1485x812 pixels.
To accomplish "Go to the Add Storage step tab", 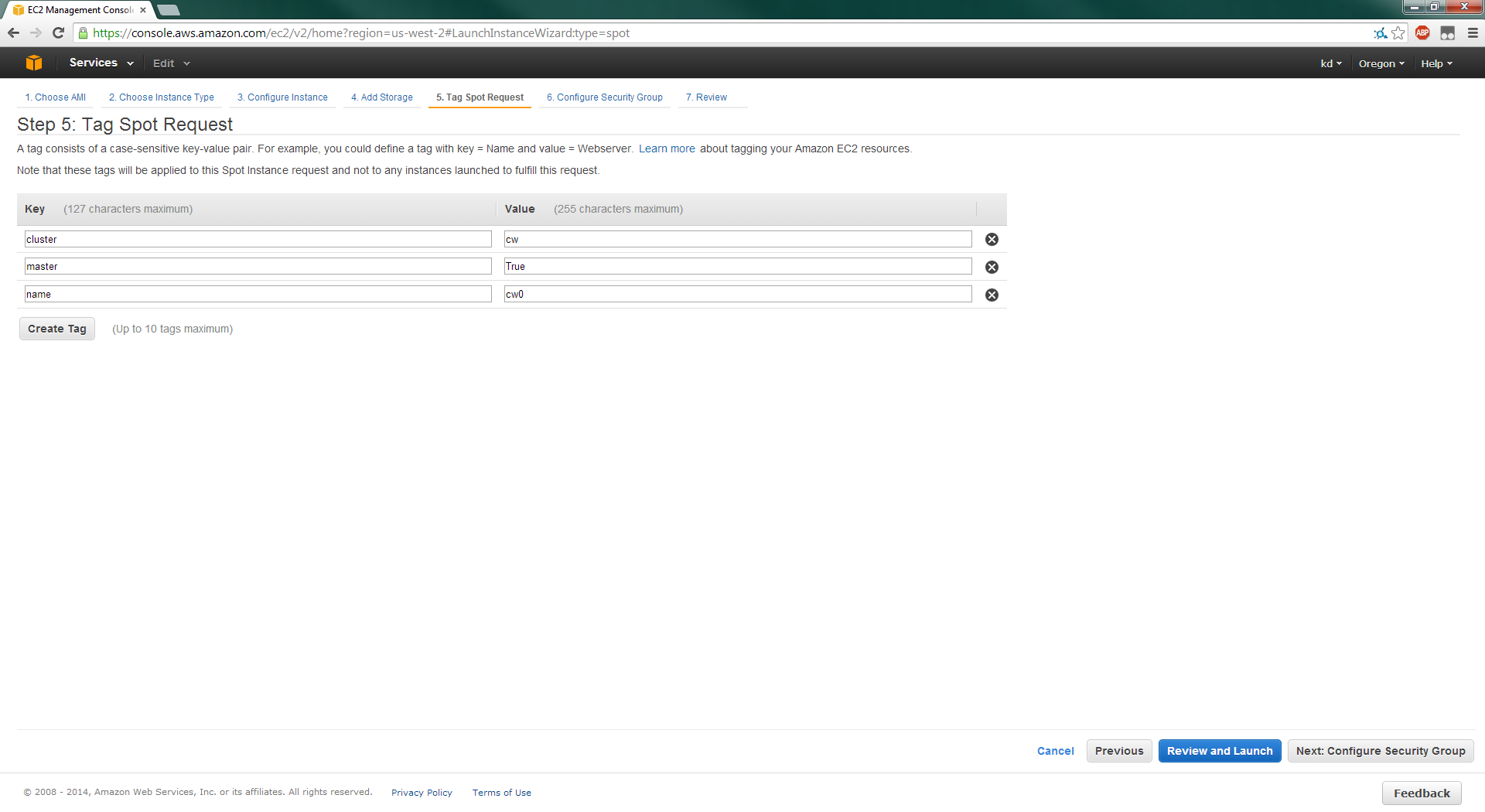I will 381,97.
